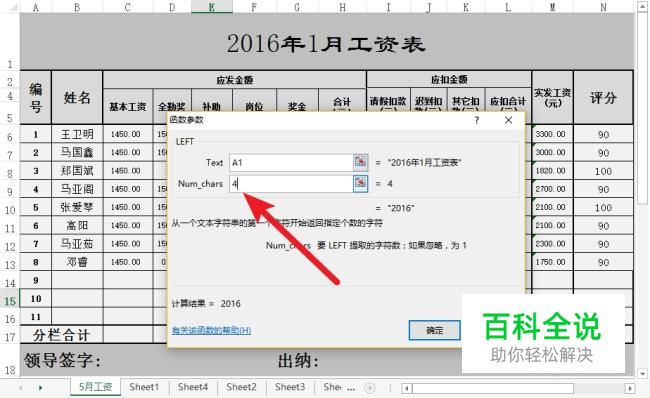The height and width of the screenshot is (398, 650).
Task: Click the name cell 郑国斌
Action: pos(77,171)
